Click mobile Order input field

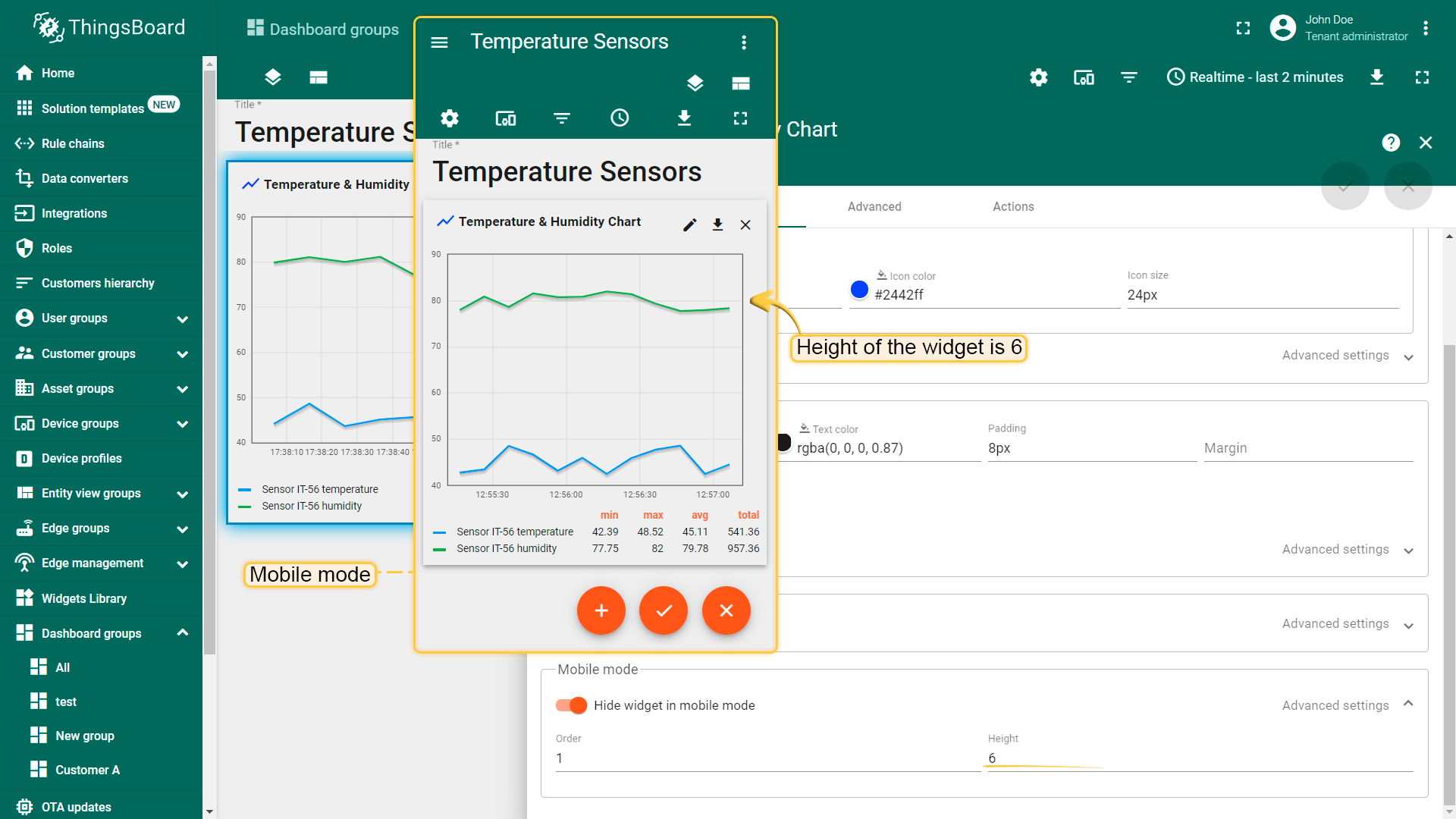(767, 758)
